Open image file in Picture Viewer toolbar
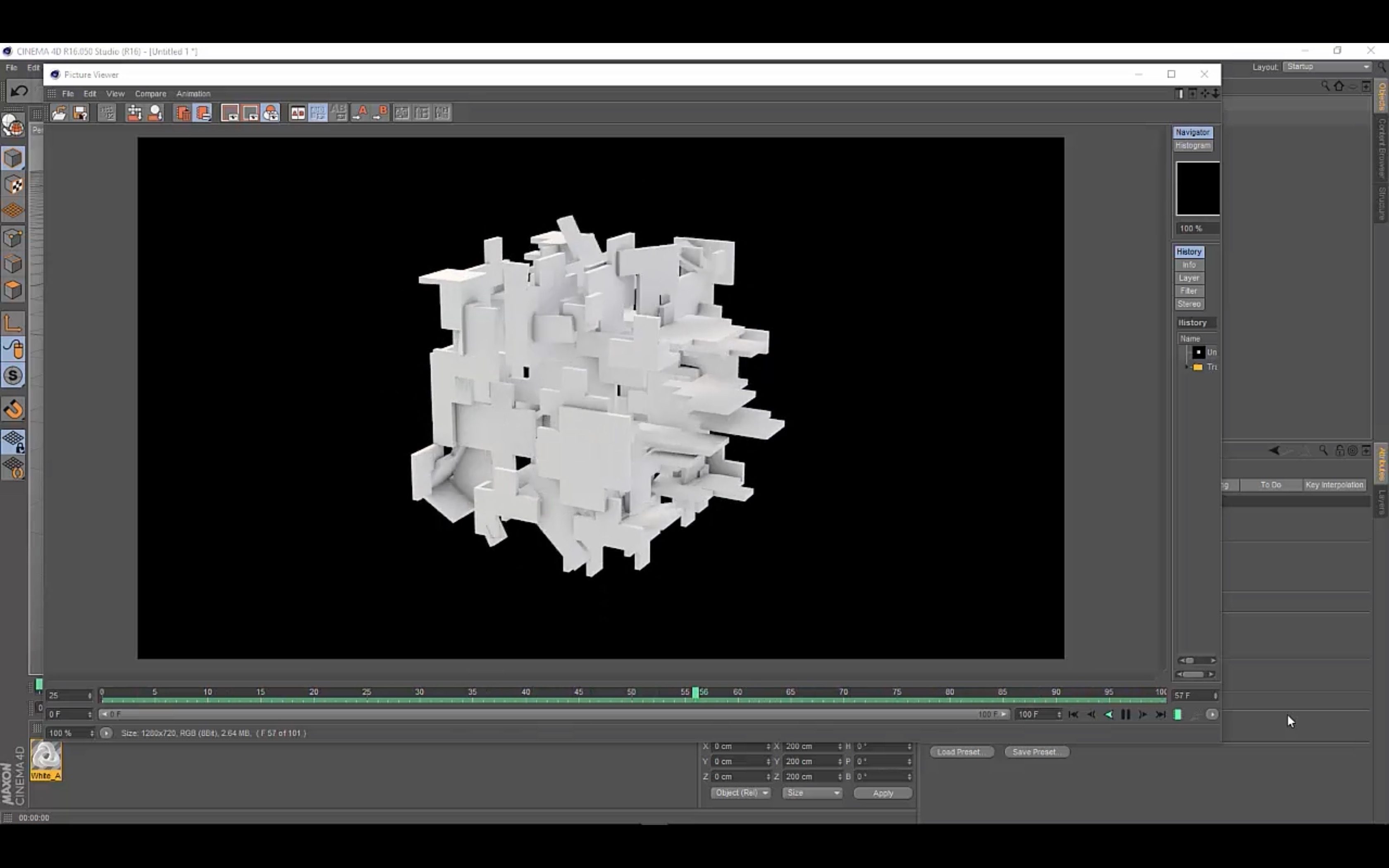1389x868 pixels. [59, 113]
